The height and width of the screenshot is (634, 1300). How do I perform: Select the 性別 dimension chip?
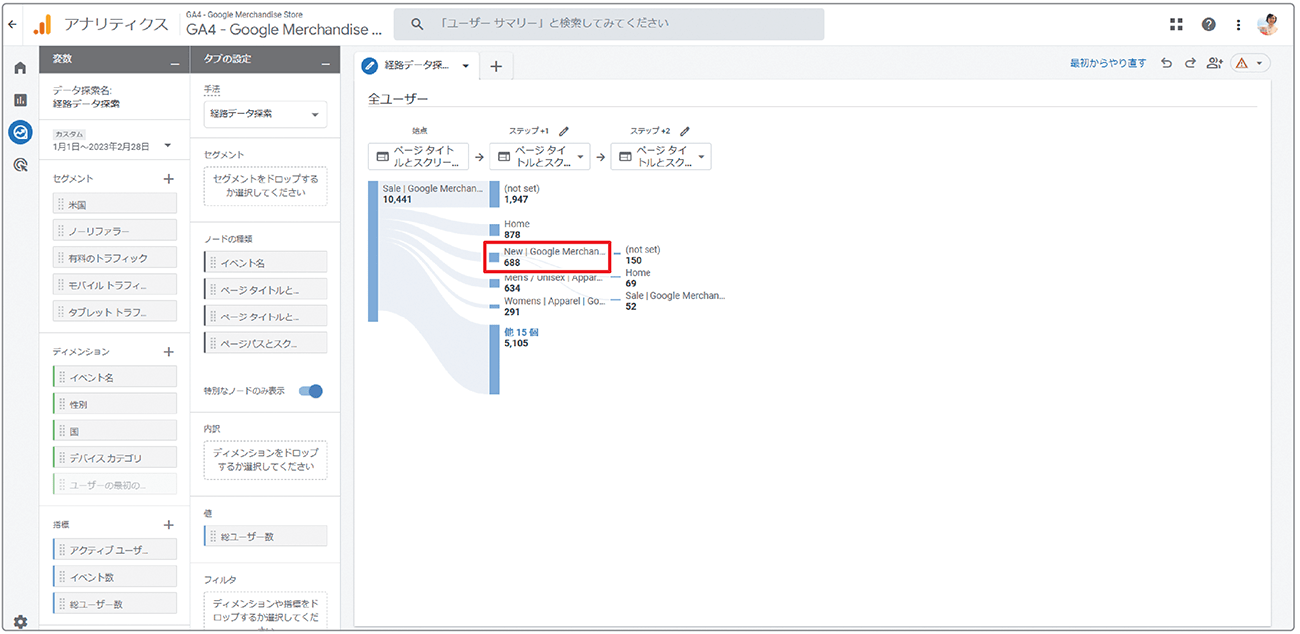[114, 404]
